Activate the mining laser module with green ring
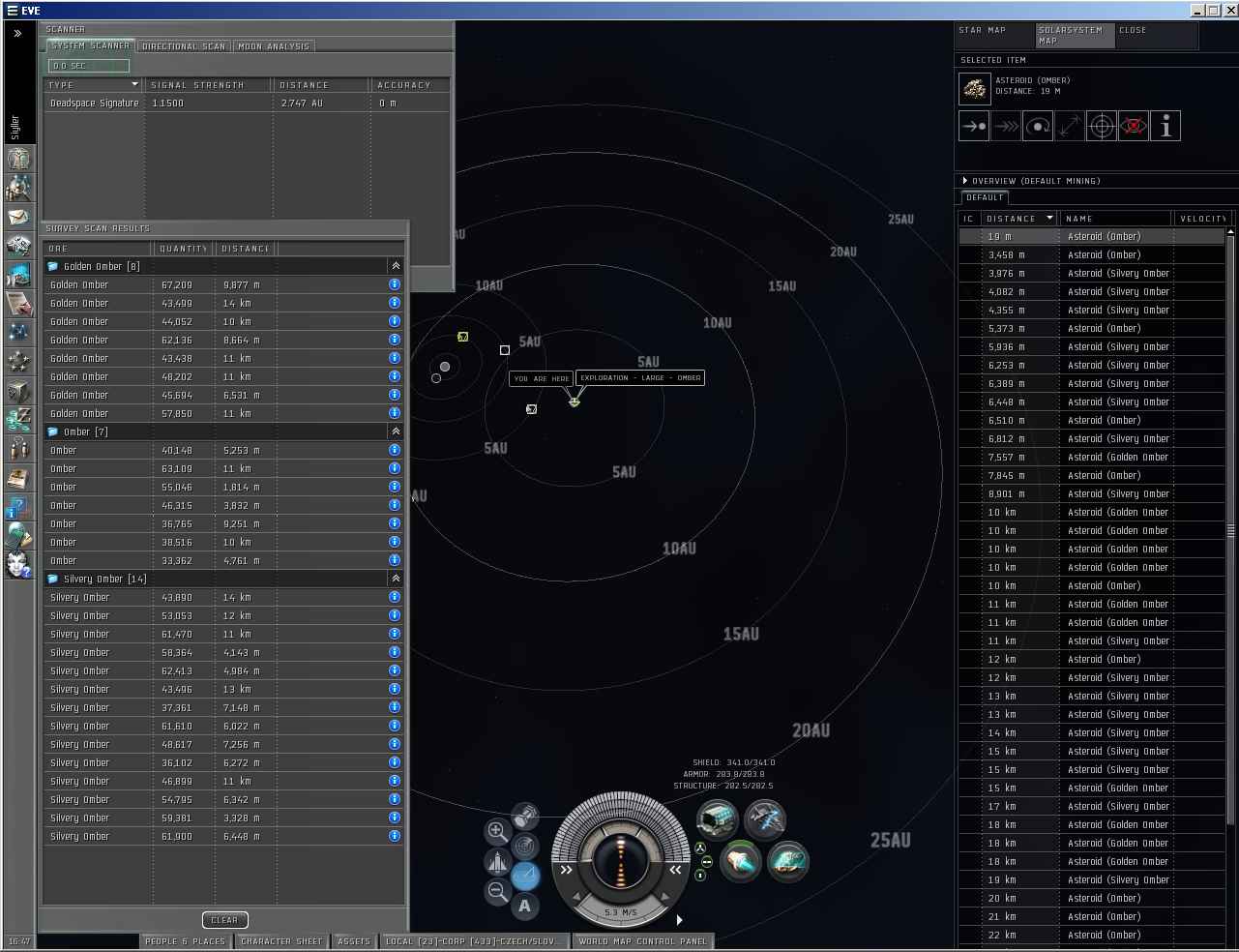Viewport: 1239px width, 952px height. coord(740,861)
